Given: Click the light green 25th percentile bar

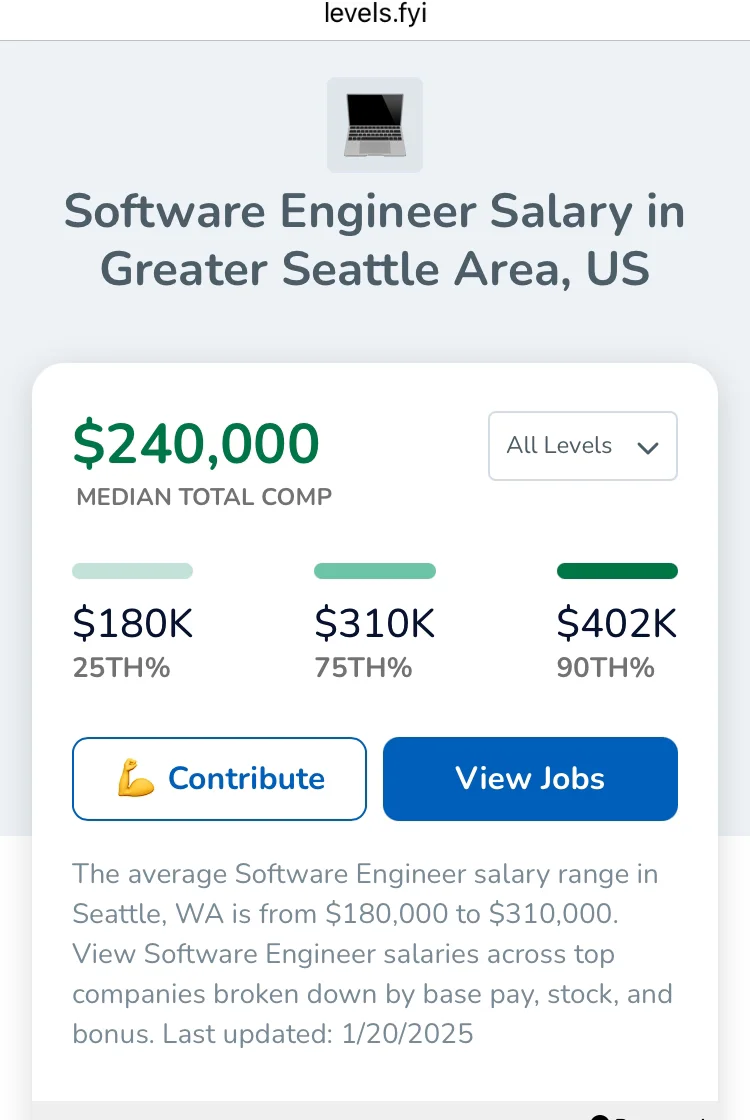Looking at the screenshot, I should point(132,571).
